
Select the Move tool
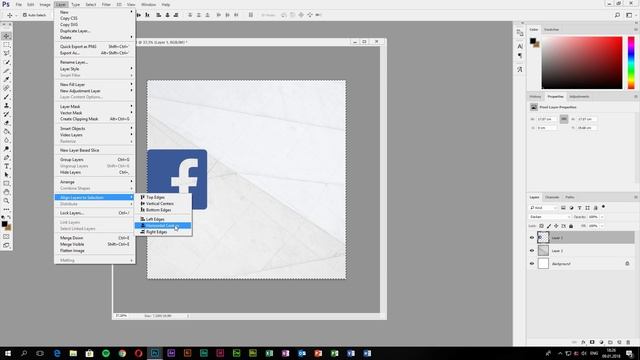pos(7,36)
